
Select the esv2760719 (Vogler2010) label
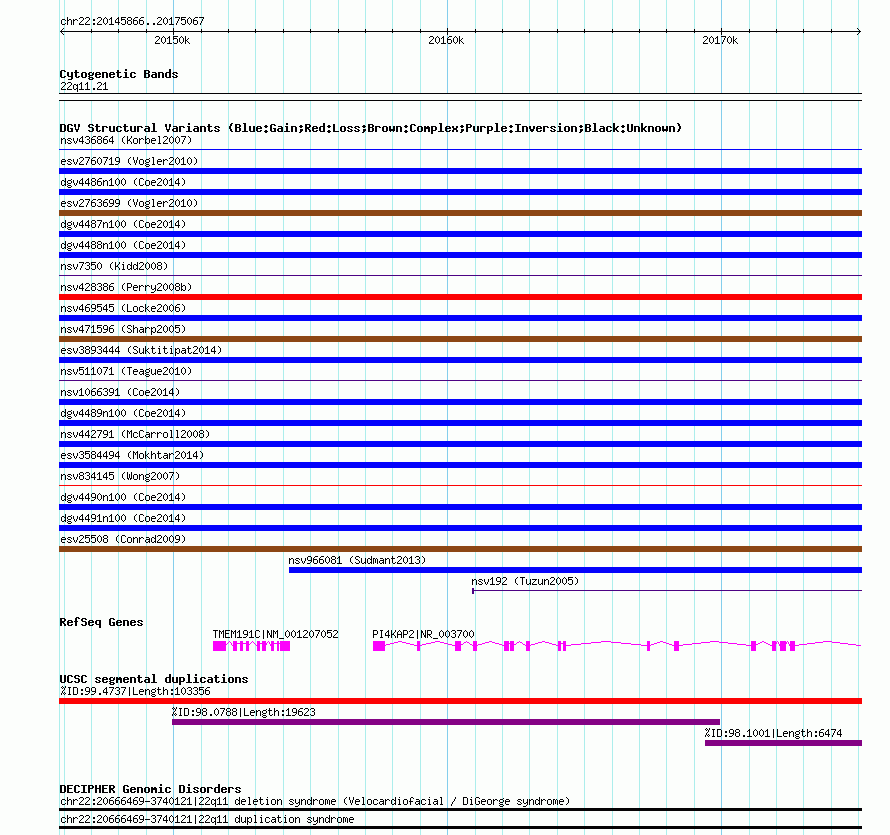129,161
